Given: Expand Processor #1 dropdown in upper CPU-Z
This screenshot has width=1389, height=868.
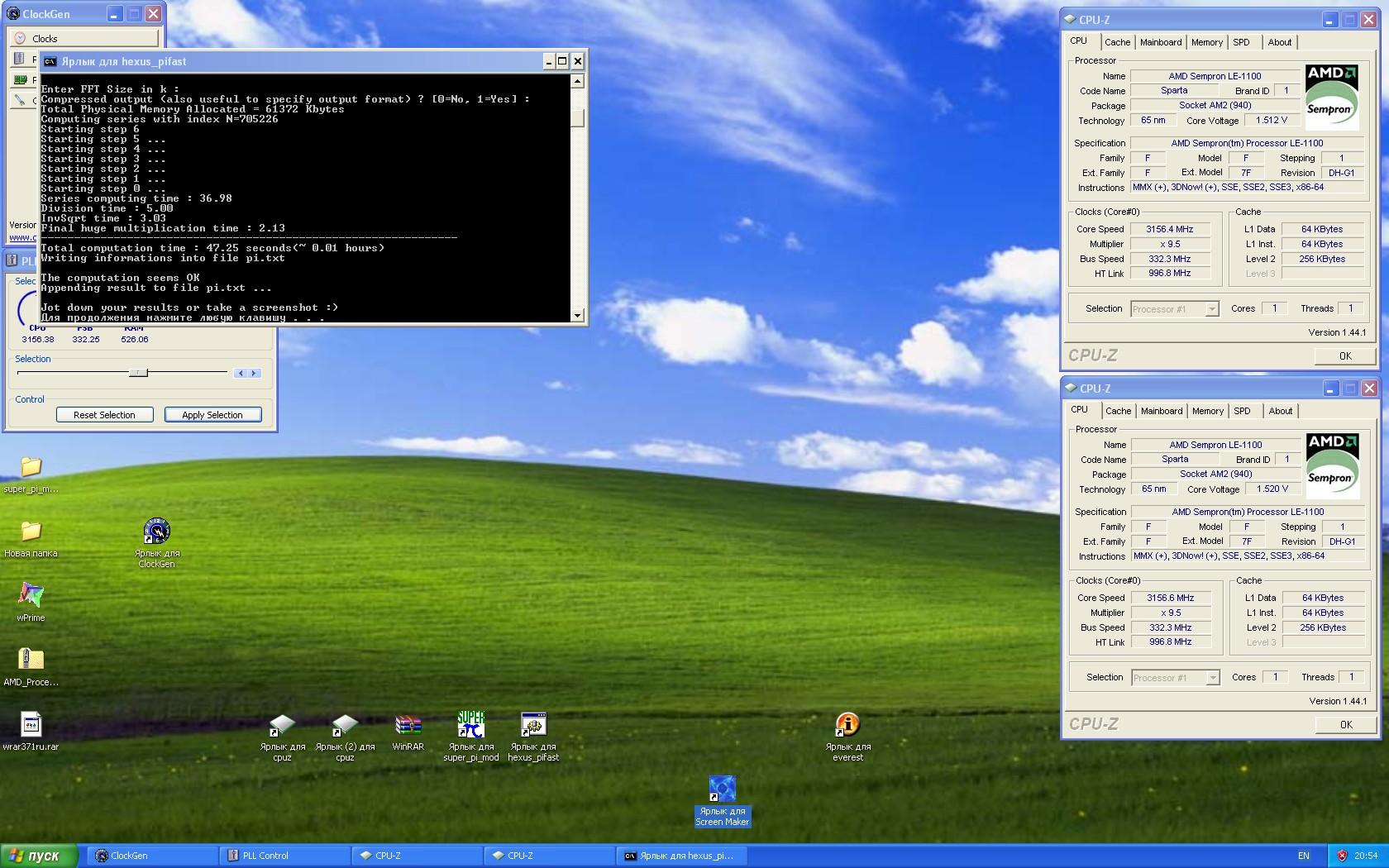Looking at the screenshot, I should click(x=1175, y=309).
